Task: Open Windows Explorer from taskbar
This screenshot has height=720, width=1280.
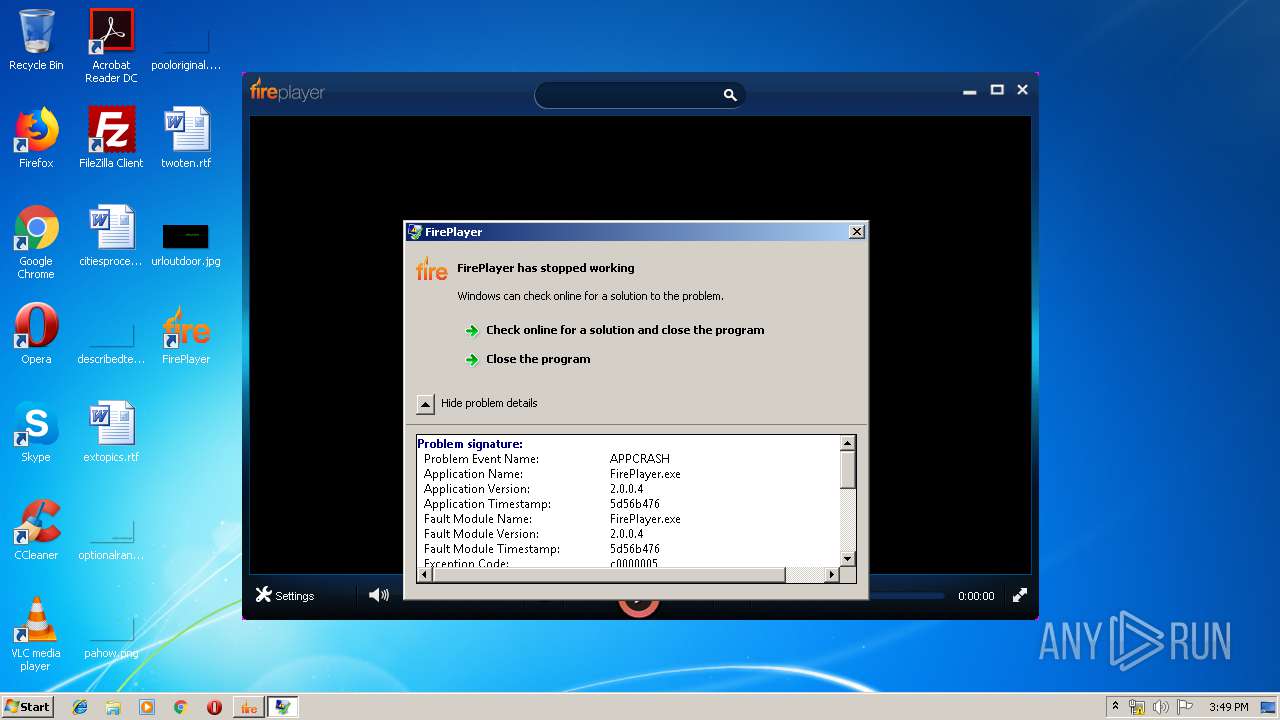Action: pos(113,707)
